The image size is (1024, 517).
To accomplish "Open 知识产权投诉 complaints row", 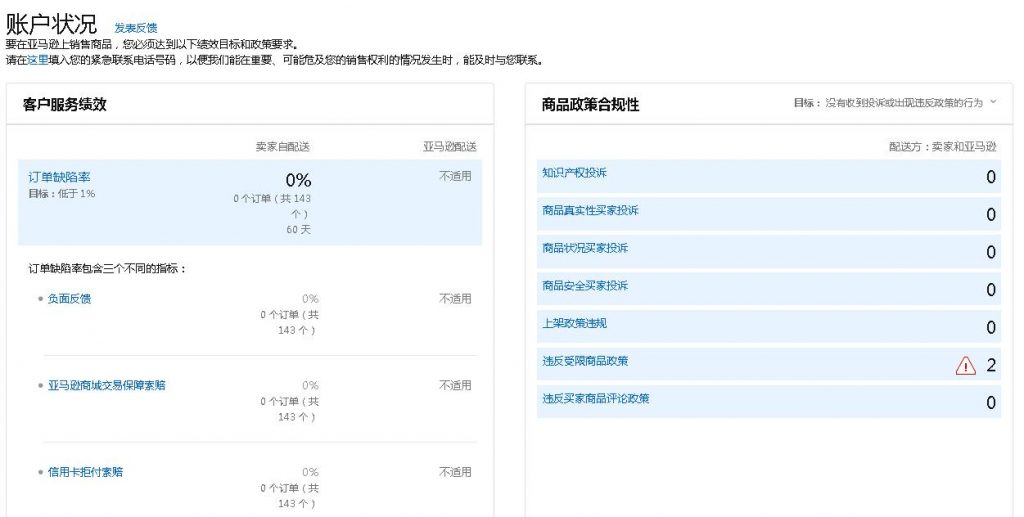I will 574,173.
